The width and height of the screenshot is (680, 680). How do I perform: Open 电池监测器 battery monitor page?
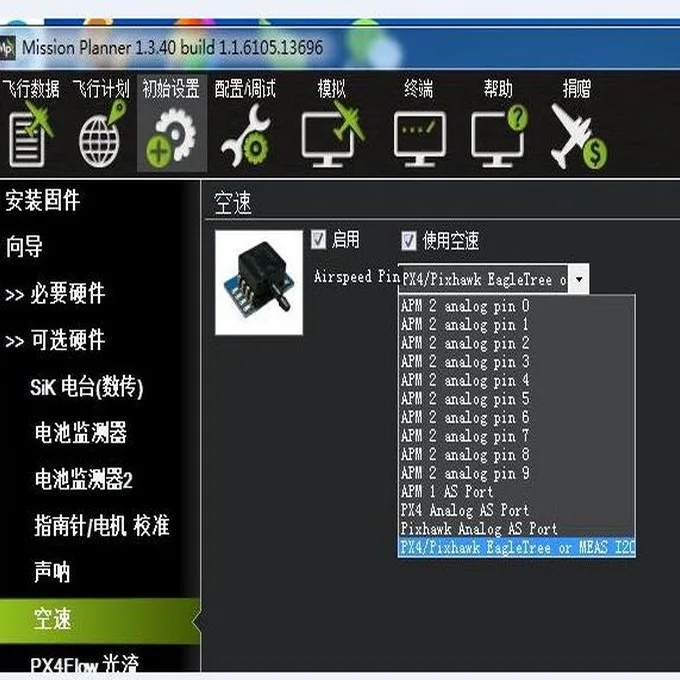(x=81, y=433)
